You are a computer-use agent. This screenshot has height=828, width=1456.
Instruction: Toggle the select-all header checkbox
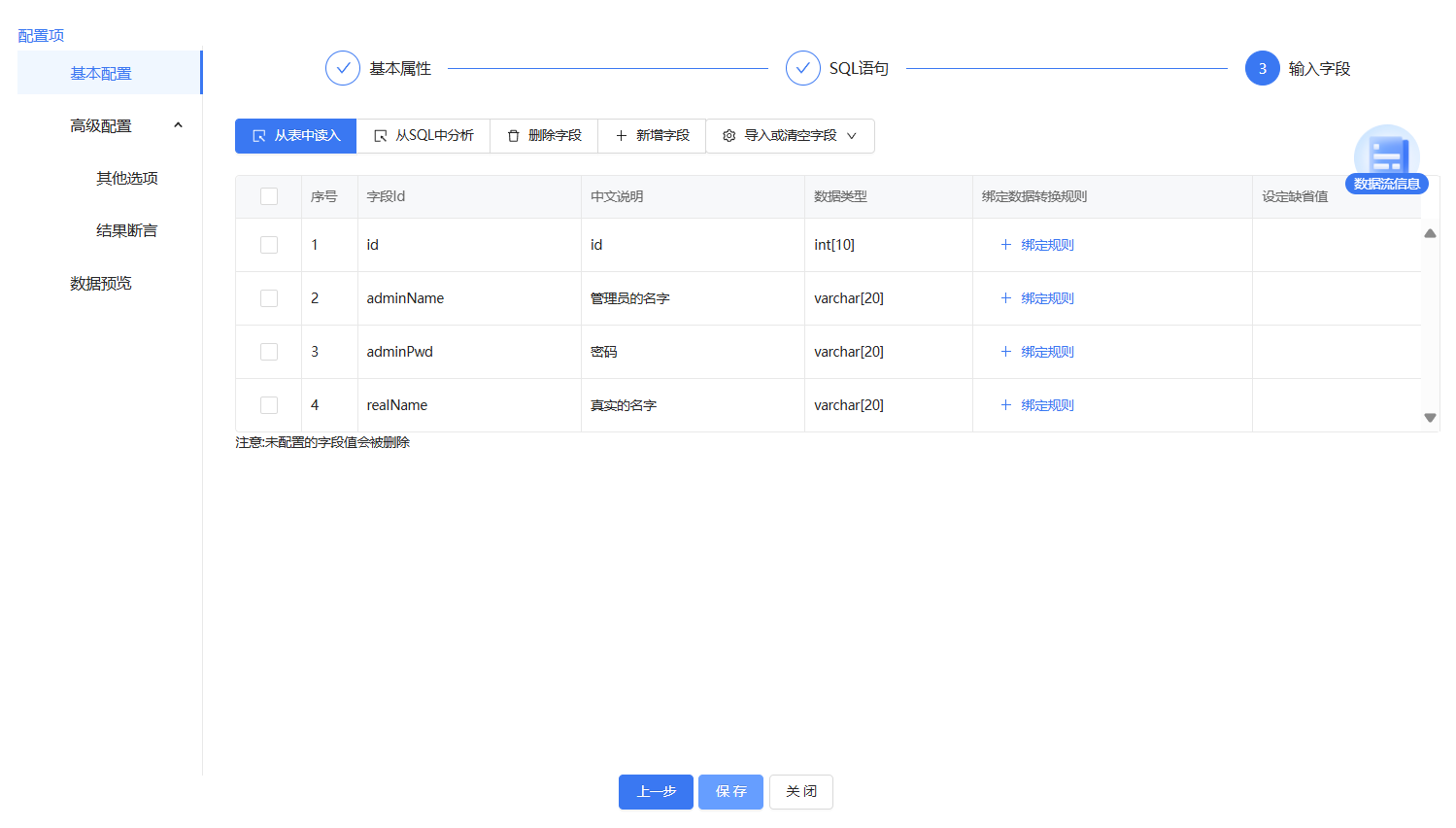(x=269, y=196)
